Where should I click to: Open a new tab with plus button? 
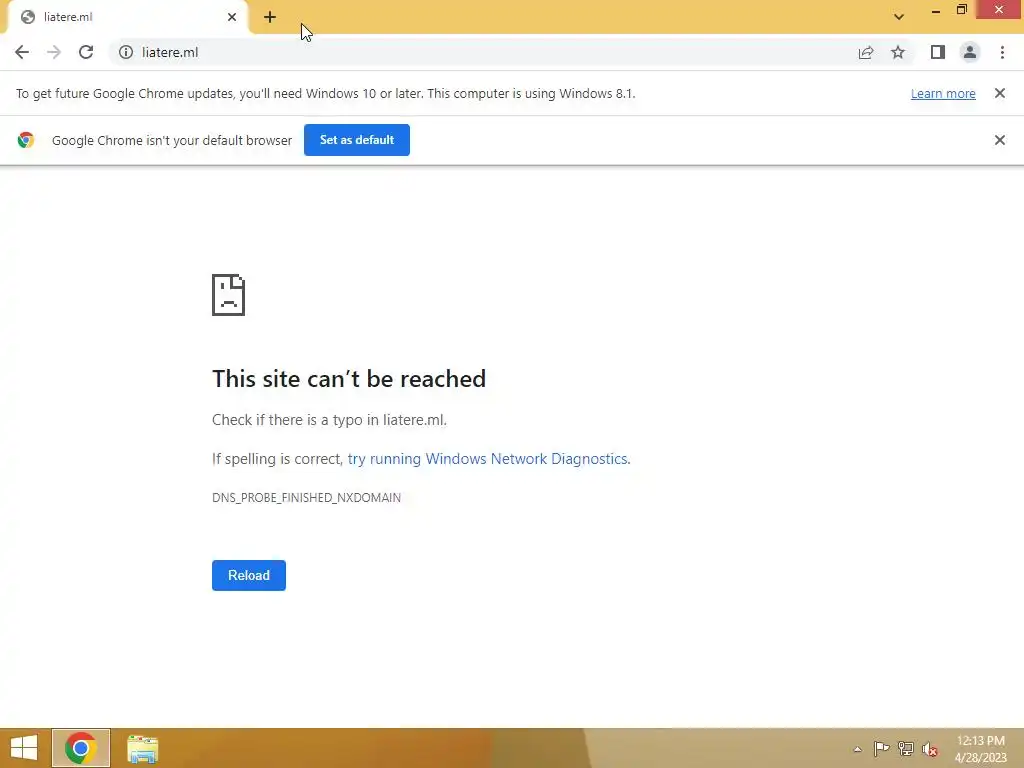coord(270,17)
